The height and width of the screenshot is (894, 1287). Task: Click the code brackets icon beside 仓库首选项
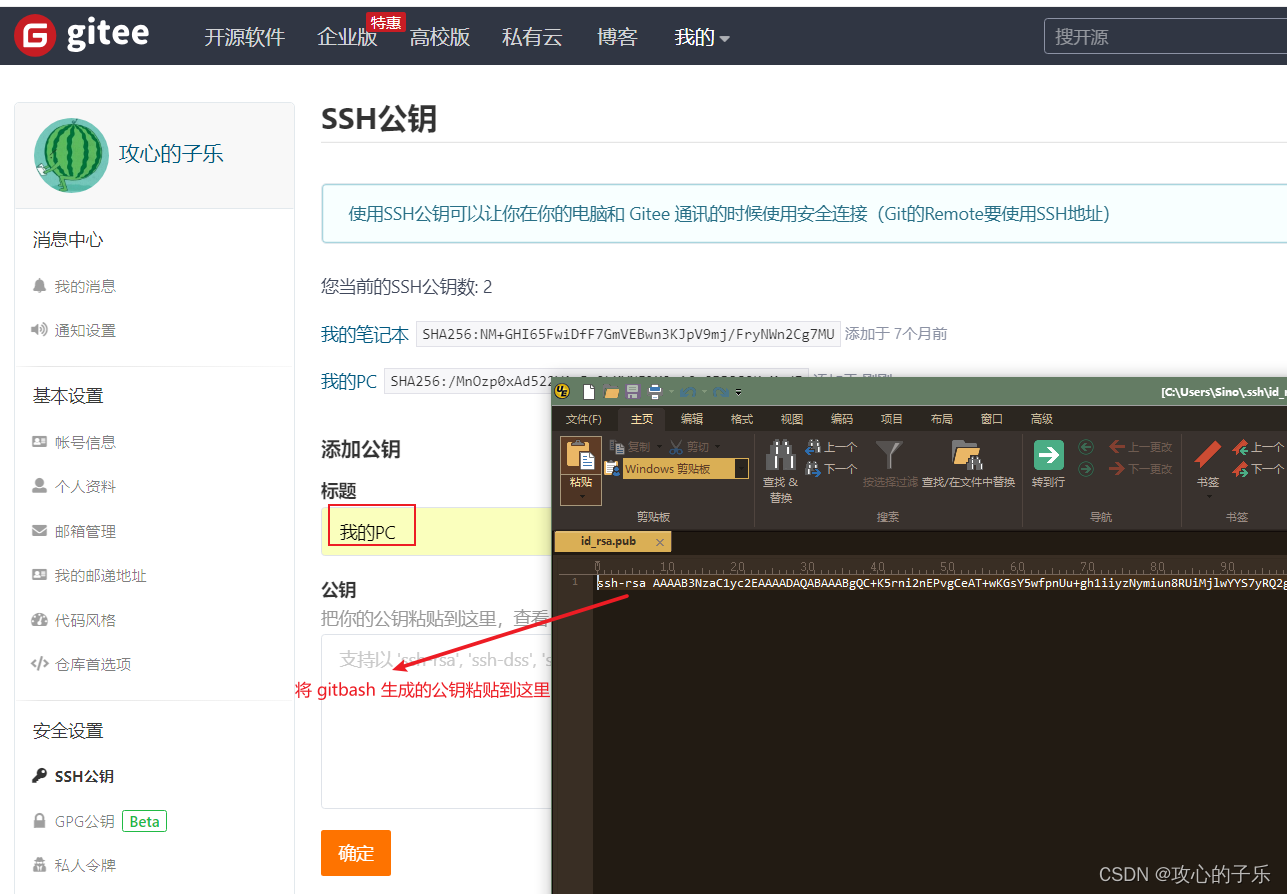pyautogui.click(x=40, y=664)
